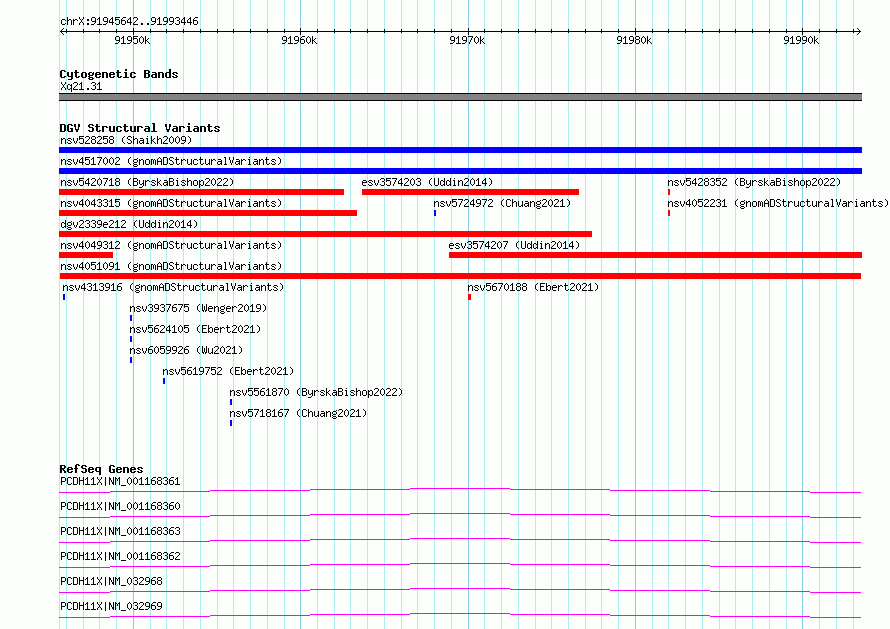Click the chrX:91945642..91993446 coordinate label
The height and width of the screenshot is (629, 890).
point(129,21)
